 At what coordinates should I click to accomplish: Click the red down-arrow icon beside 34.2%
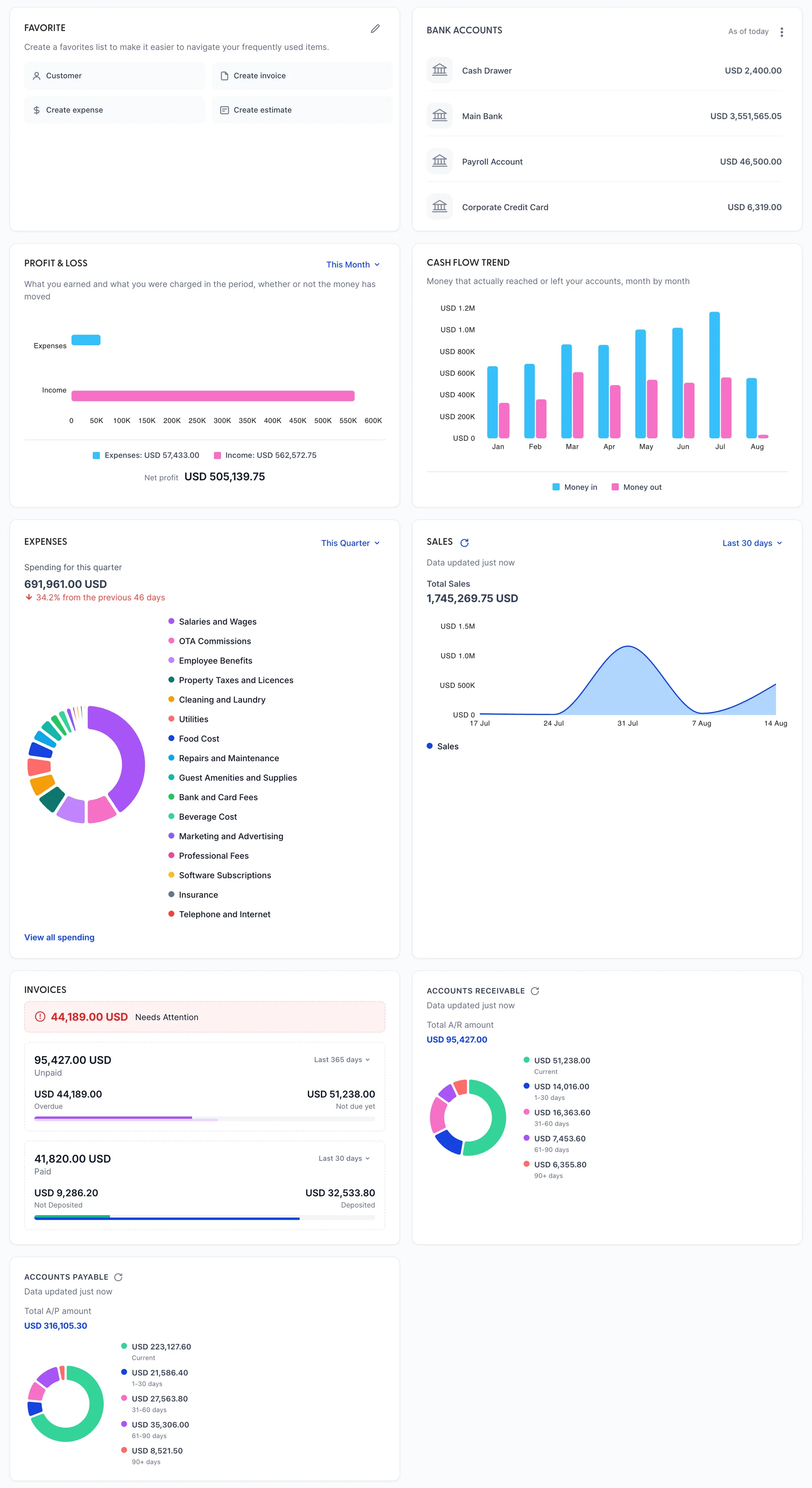pyautogui.click(x=29, y=597)
